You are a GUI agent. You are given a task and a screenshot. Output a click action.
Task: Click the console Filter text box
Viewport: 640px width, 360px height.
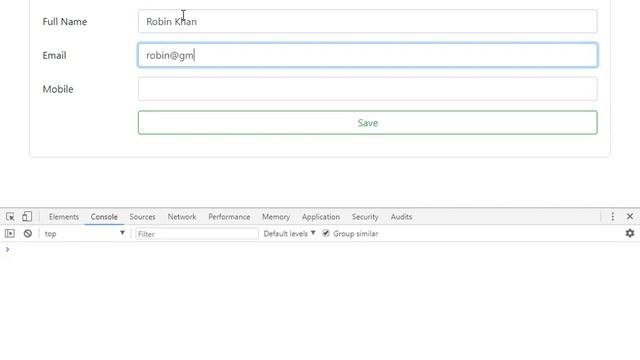pyautogui.click(x=197, y=234)
